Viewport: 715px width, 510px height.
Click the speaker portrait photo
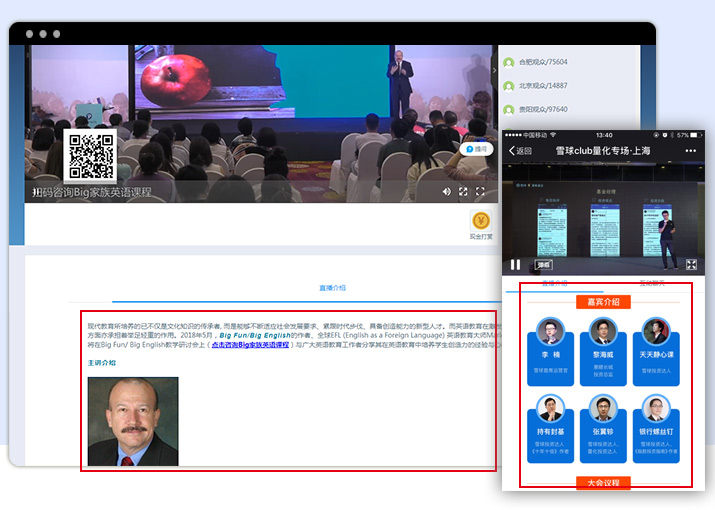tap(133, 421)
